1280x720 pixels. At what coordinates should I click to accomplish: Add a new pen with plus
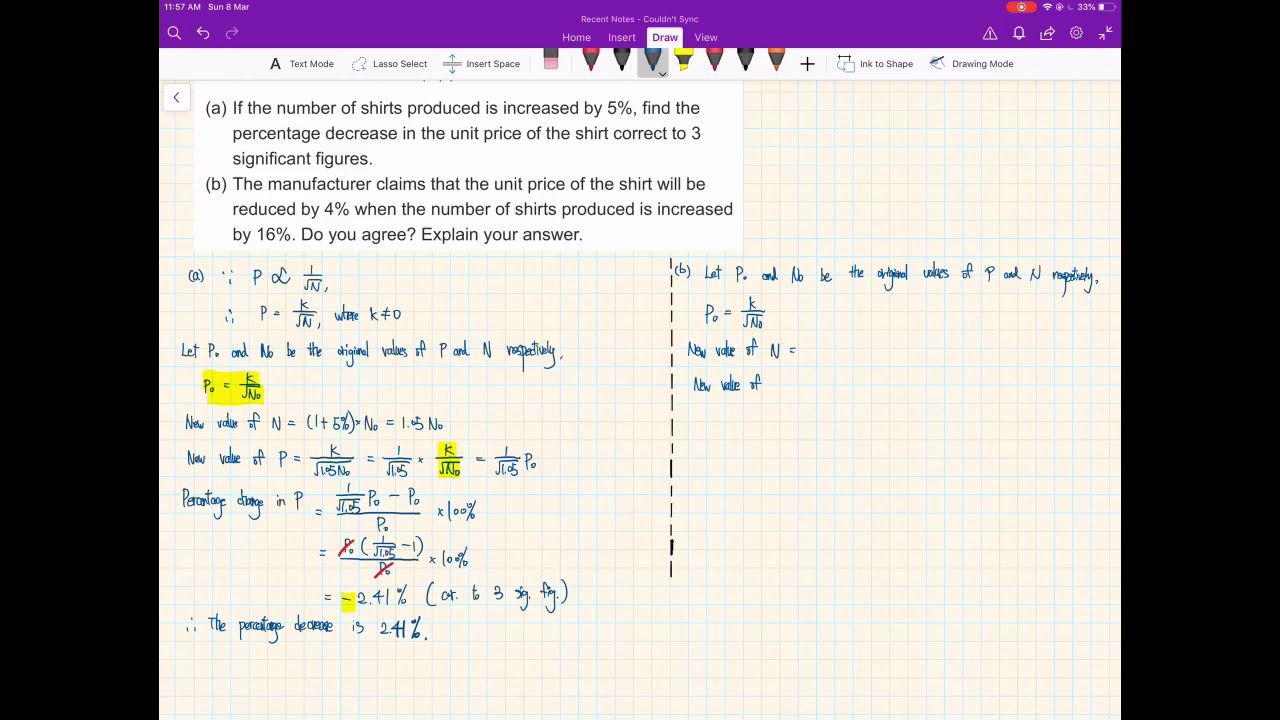[807, 64]
